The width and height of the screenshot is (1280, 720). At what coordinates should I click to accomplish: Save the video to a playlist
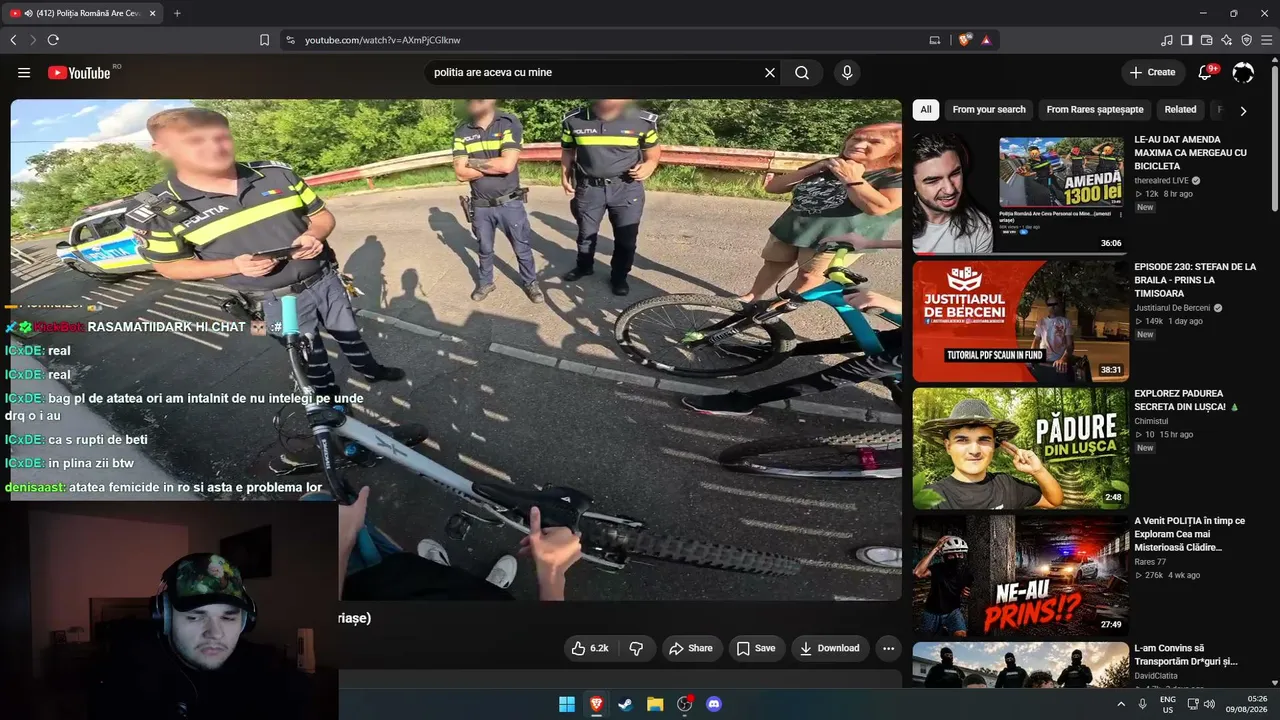point(756,648)
